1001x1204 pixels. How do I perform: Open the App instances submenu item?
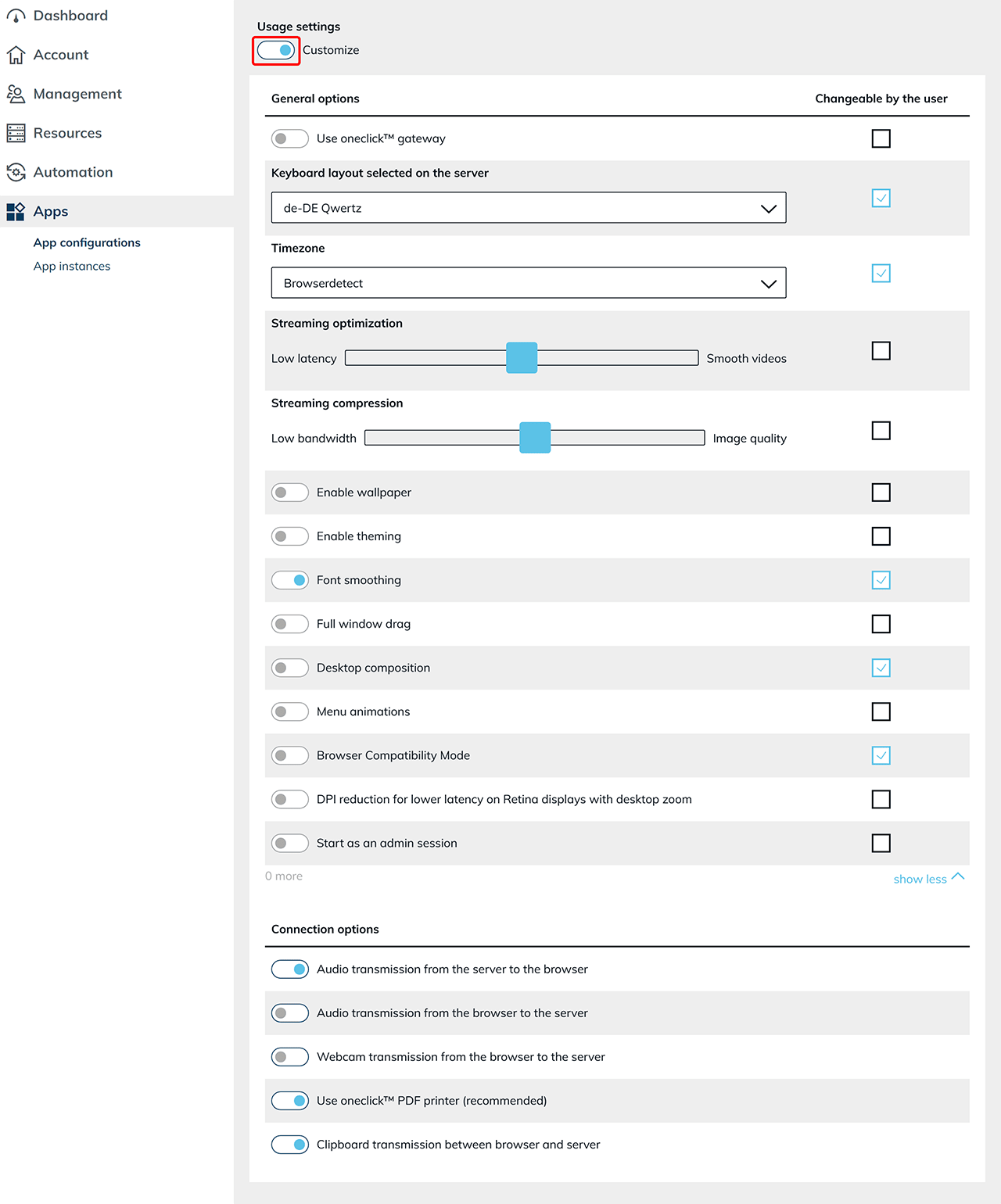(x=72, y=266)
